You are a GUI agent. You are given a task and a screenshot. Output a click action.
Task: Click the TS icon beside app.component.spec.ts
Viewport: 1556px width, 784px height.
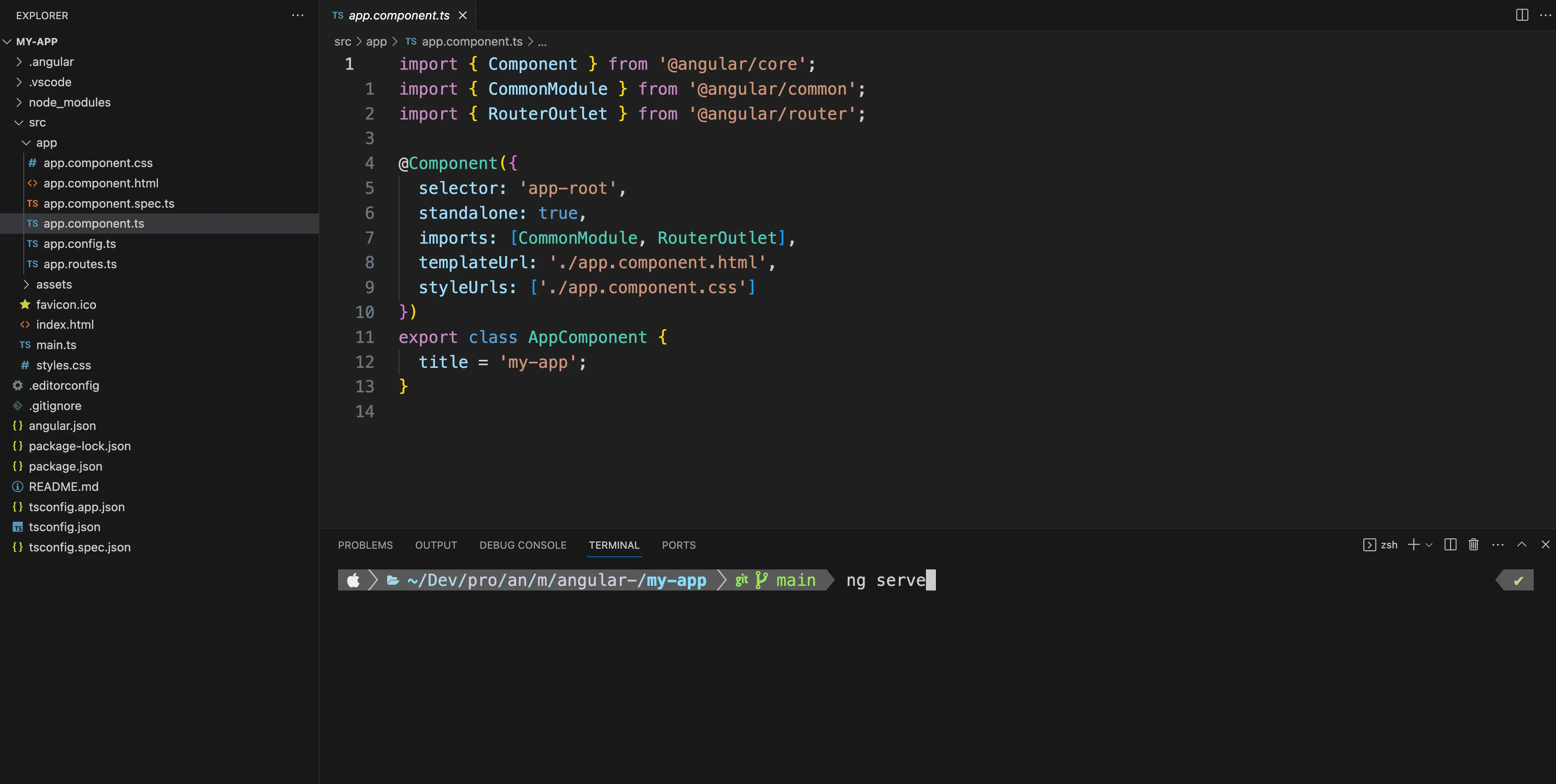coord(33,203)
